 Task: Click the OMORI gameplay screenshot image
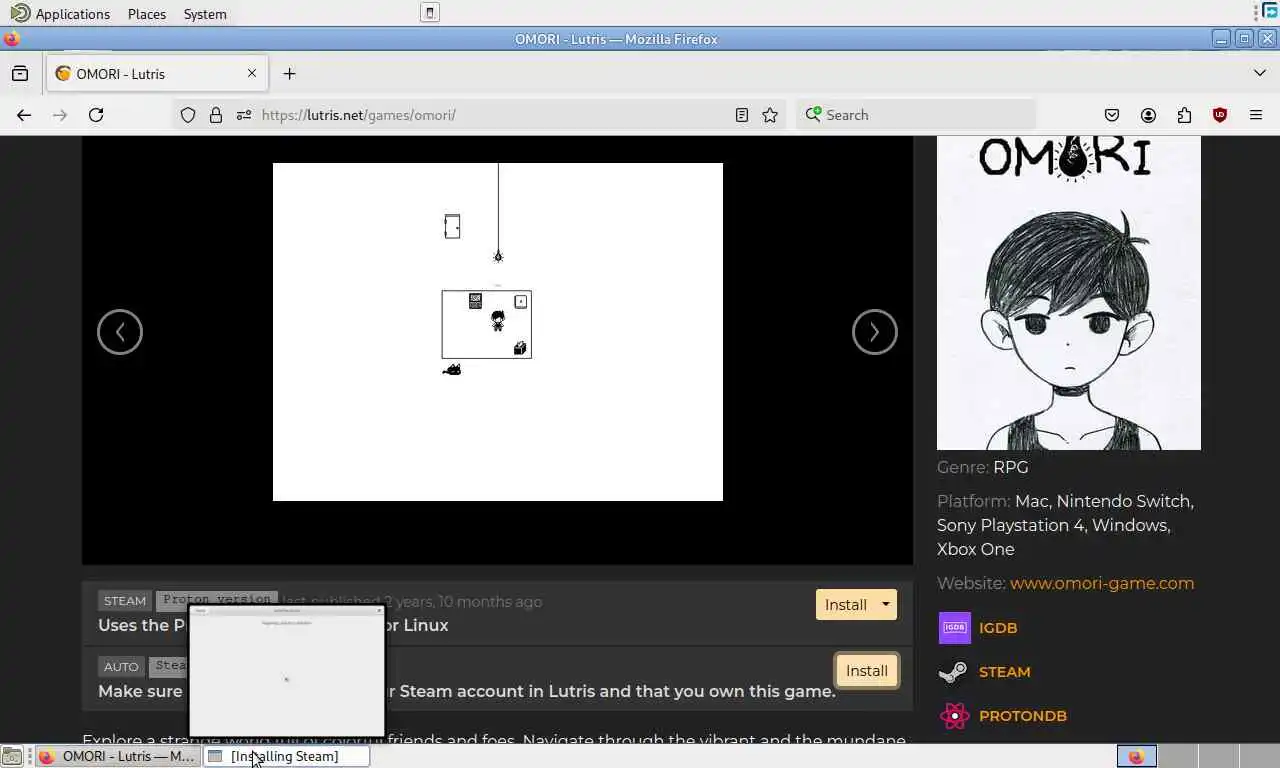tap(498, 332)
